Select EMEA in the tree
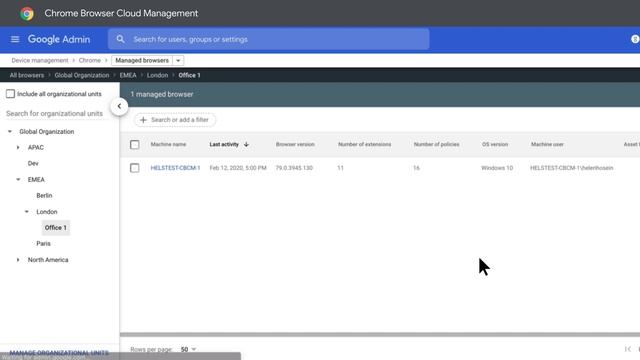The width and height of the screenshot is (640, 360). (36, 180)
